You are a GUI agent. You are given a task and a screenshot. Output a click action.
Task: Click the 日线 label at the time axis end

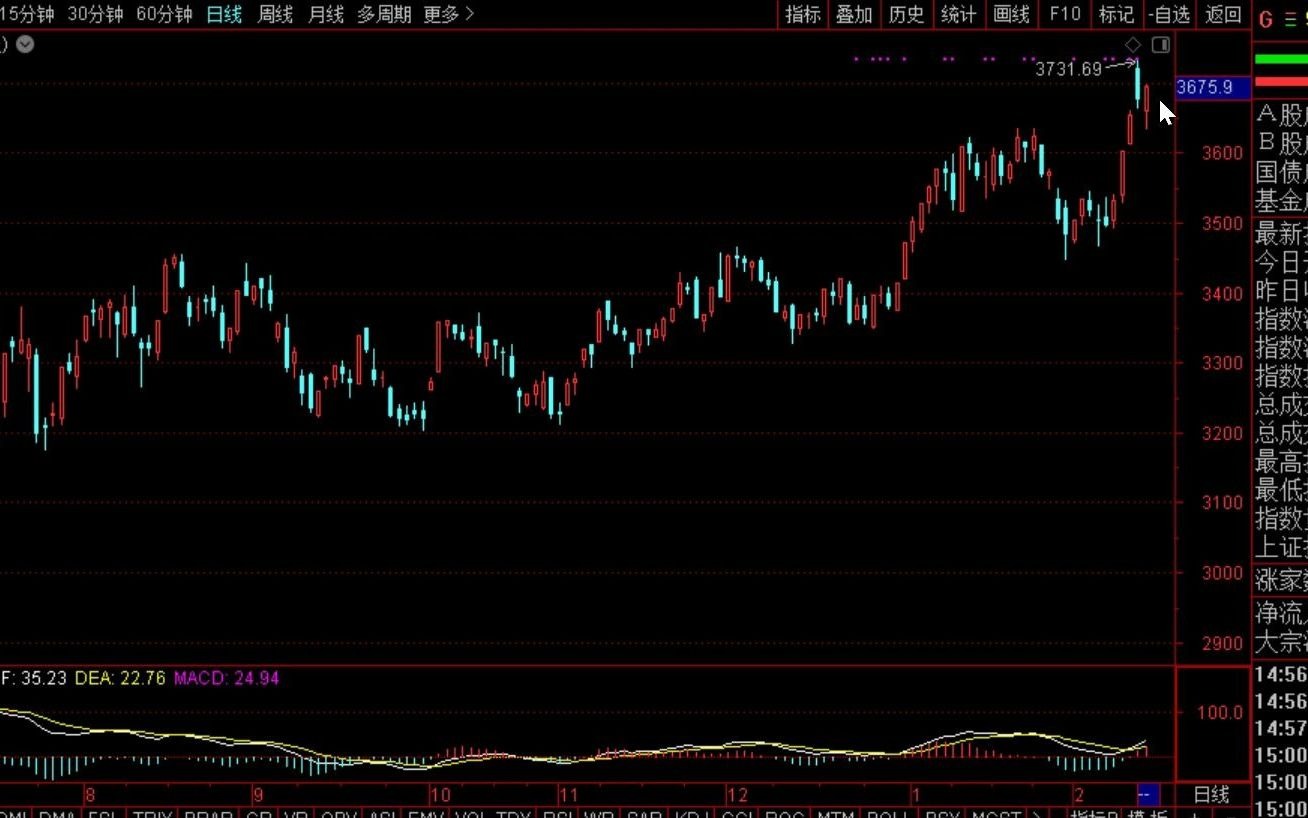[x=1212, y=795]
